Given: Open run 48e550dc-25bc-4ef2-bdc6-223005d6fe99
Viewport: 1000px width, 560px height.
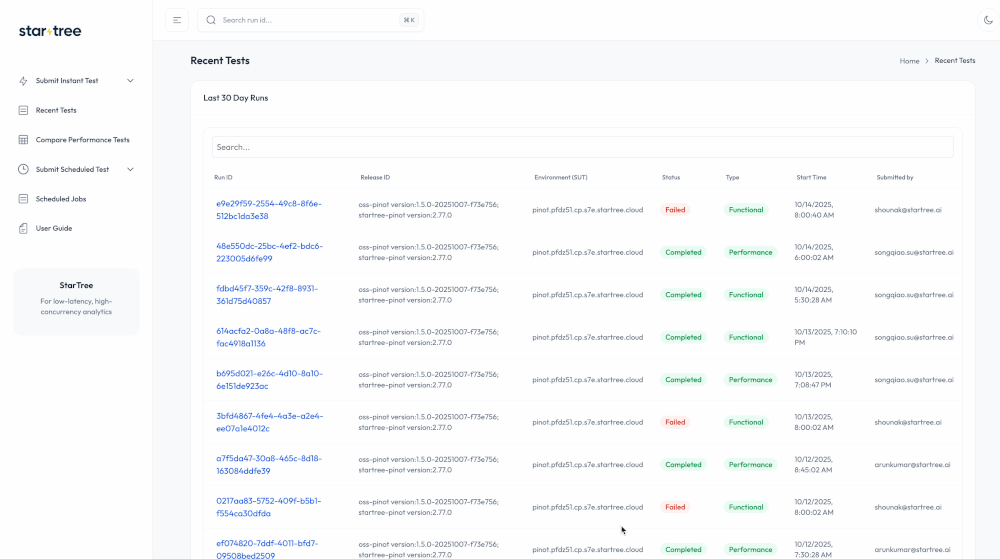Looking at the screenshot, I should coord(268,252).
